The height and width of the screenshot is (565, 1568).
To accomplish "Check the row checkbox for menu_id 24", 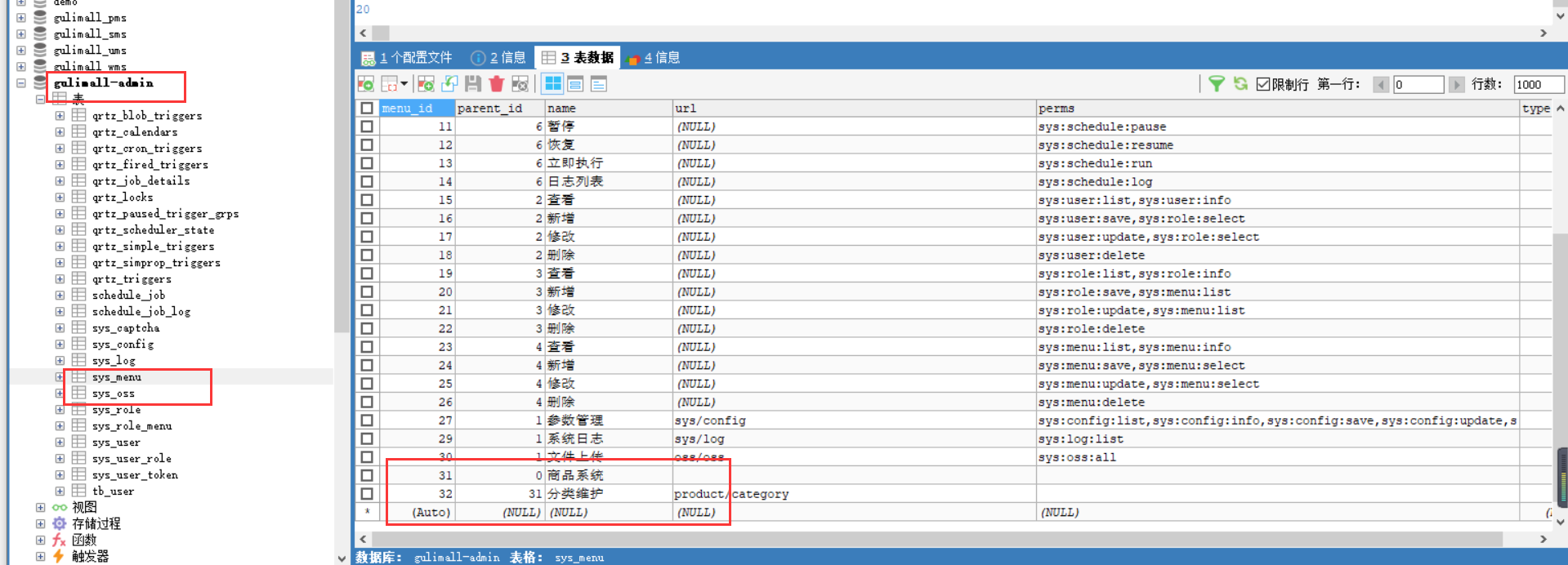I will [367, 365].
